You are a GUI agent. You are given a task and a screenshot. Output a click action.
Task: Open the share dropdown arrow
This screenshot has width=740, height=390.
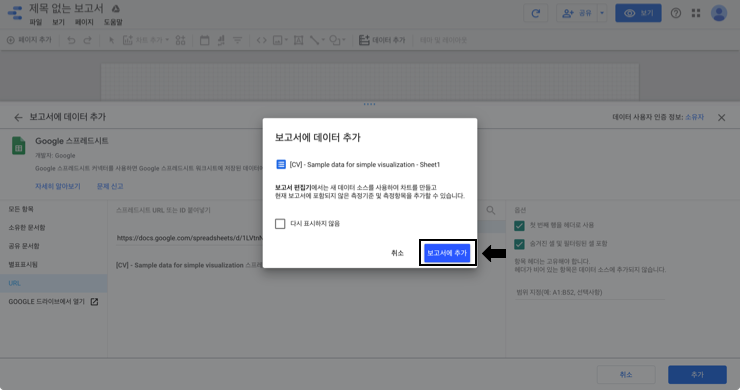602,13
